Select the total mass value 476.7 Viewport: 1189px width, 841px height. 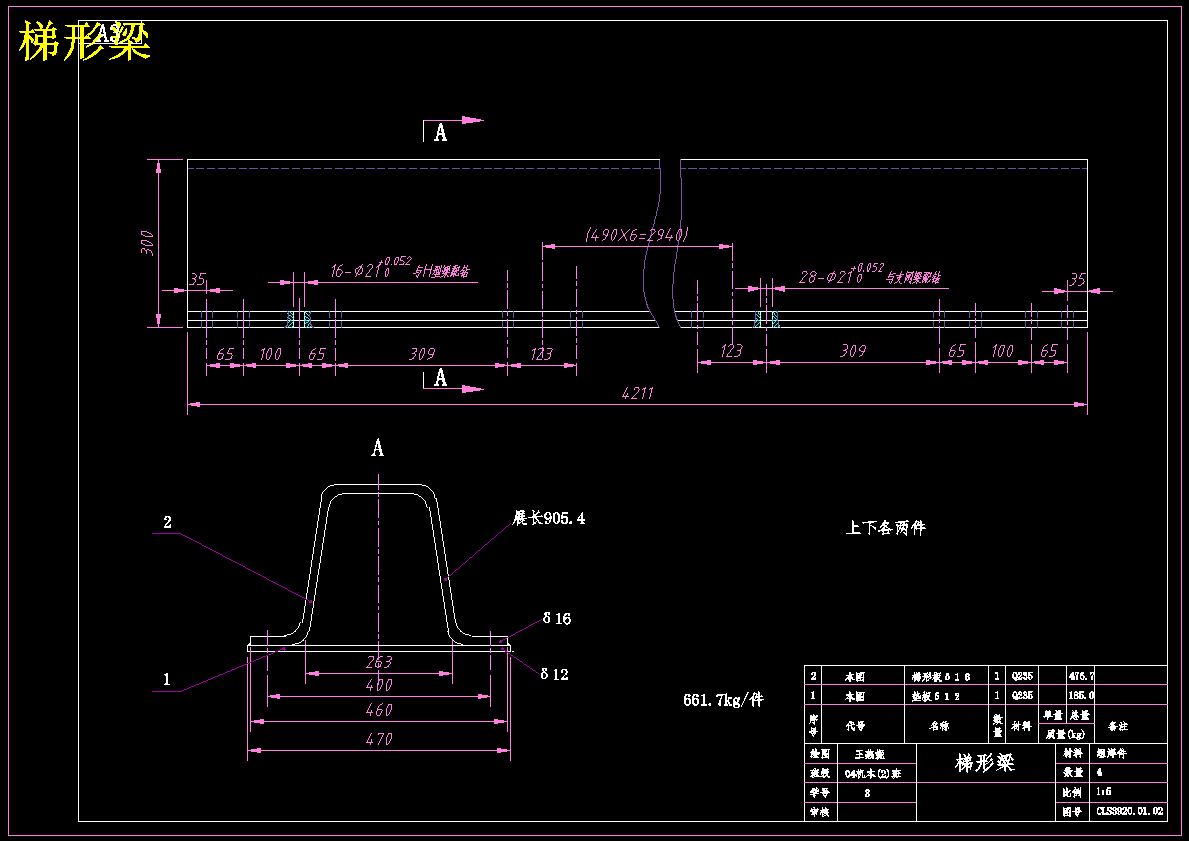tap(1081, 676)
